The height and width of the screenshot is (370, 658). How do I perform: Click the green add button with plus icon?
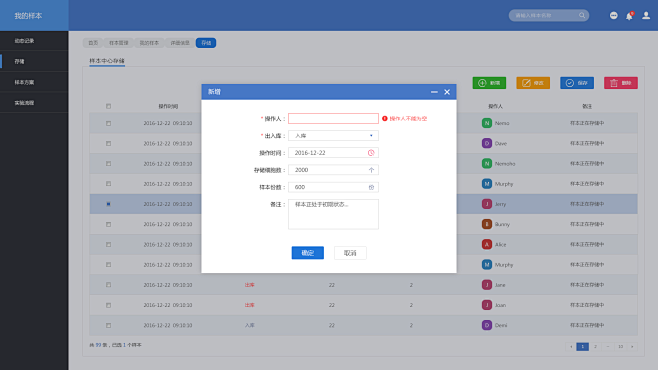[x=489, y=83]
